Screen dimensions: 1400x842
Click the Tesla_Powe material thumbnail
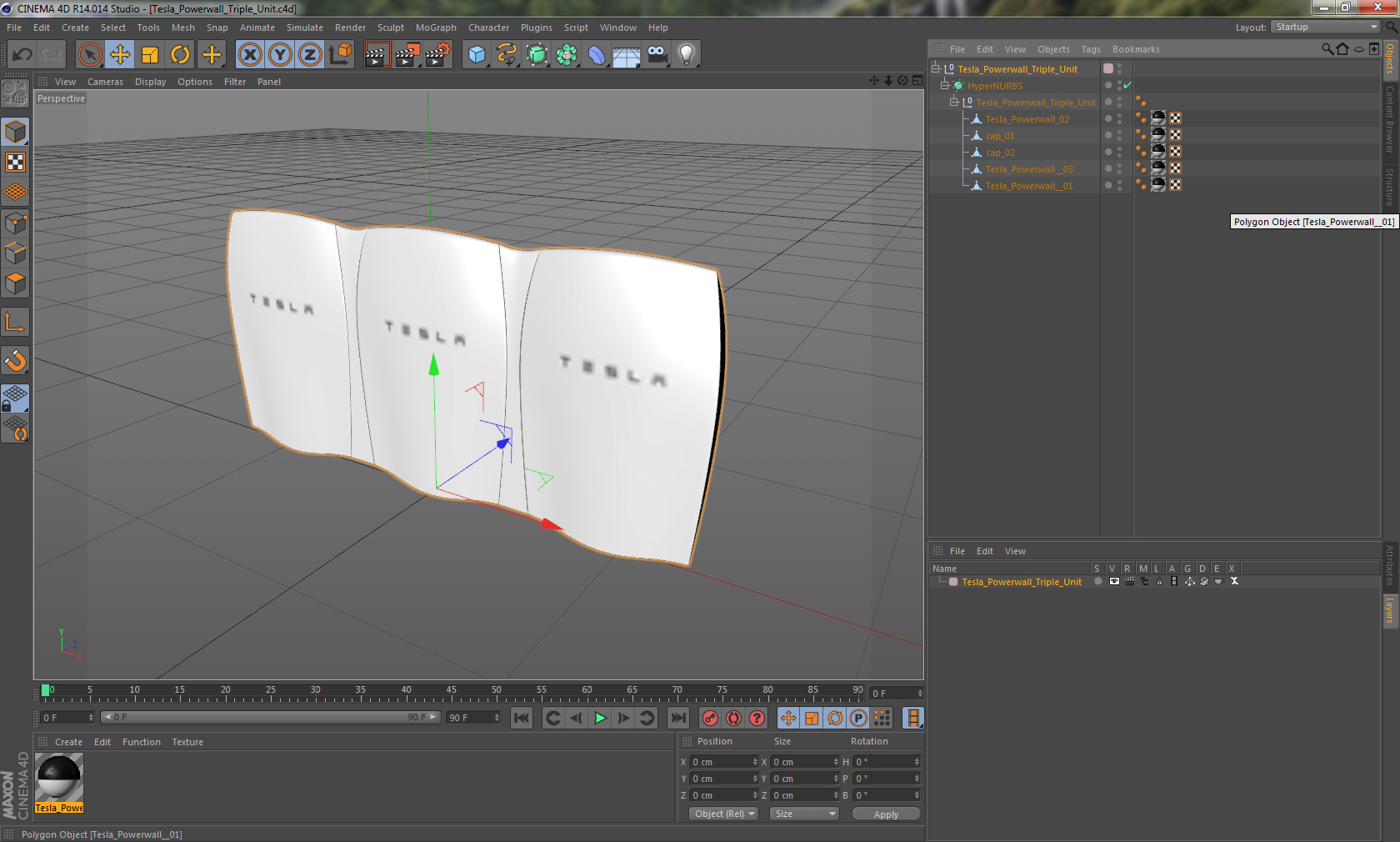click(59, 778)
